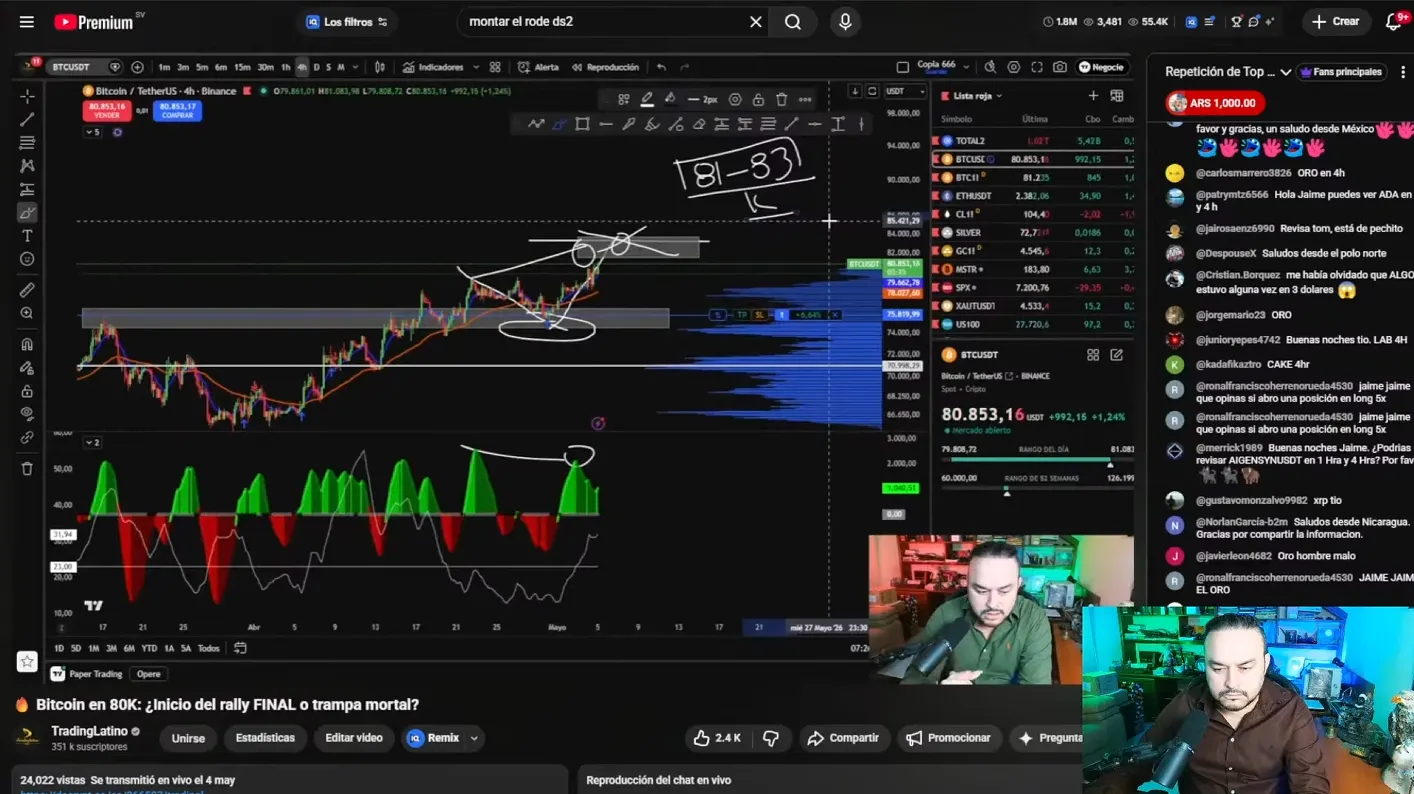1414x794 pixels.
Task: Change drawing line color in floating toolbar
Action: click(647, 99)
